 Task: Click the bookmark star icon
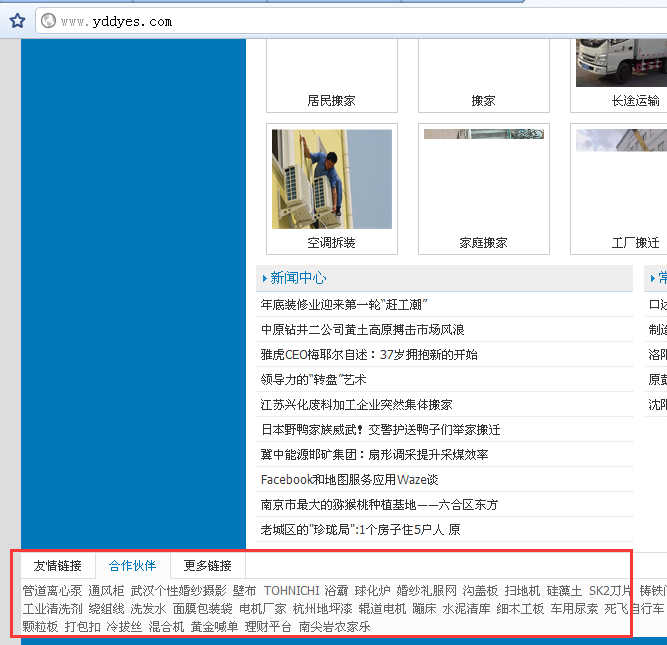17,20
